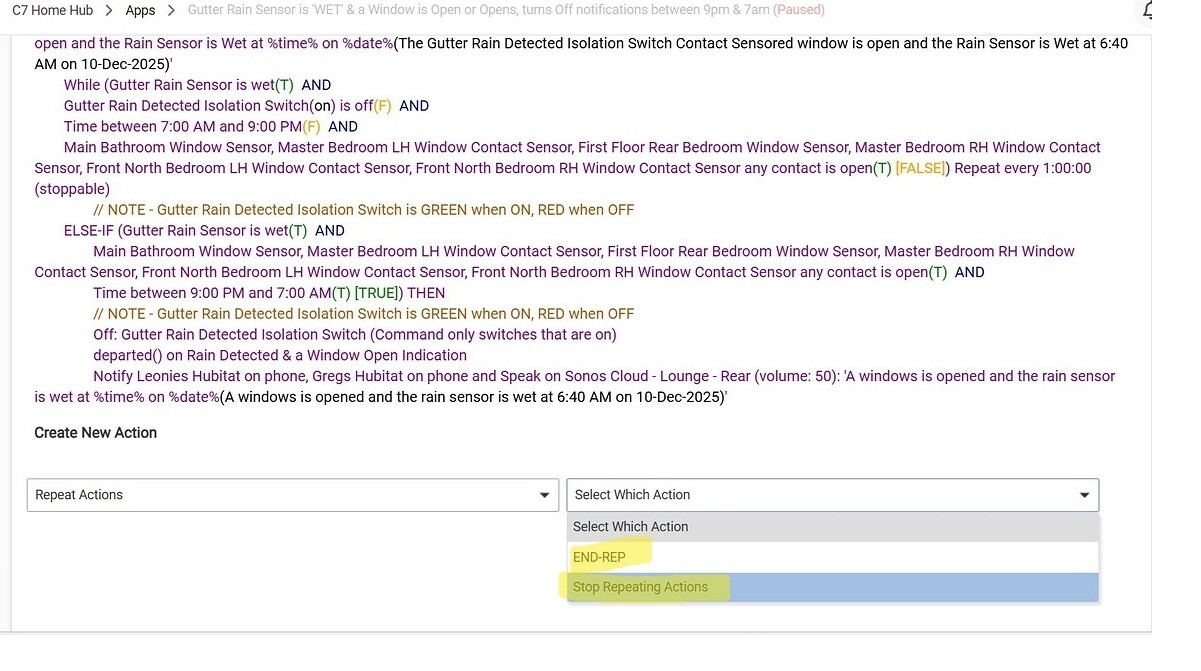Click the red (Paused) status label
Screen dimensions: 1201x671
tap(798, 10)
